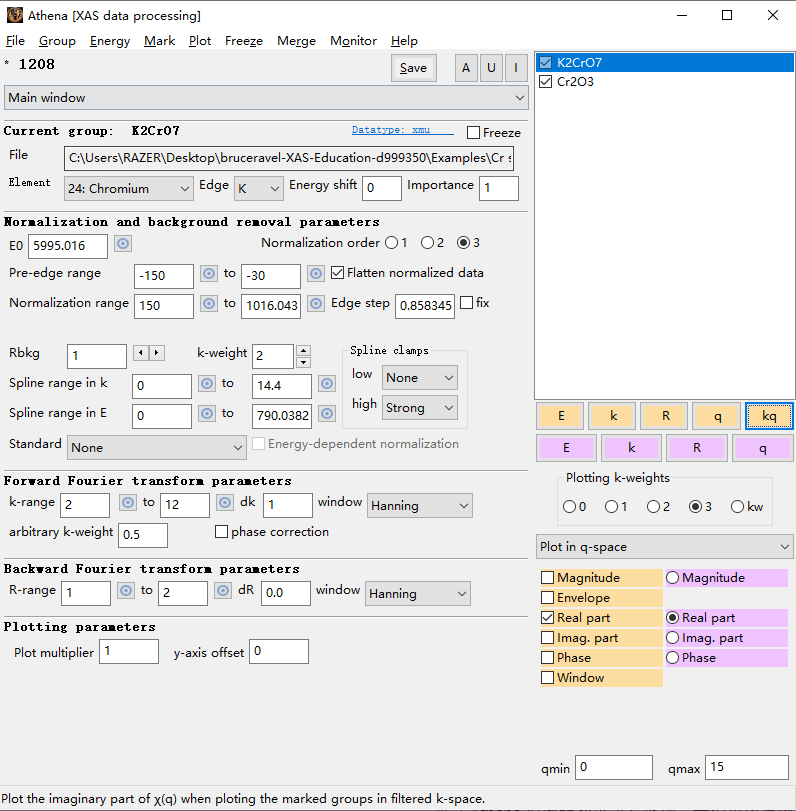Click pluck icon after k-range minimum 2
Viewport: 796px width, 811px height.
[127, 504]
